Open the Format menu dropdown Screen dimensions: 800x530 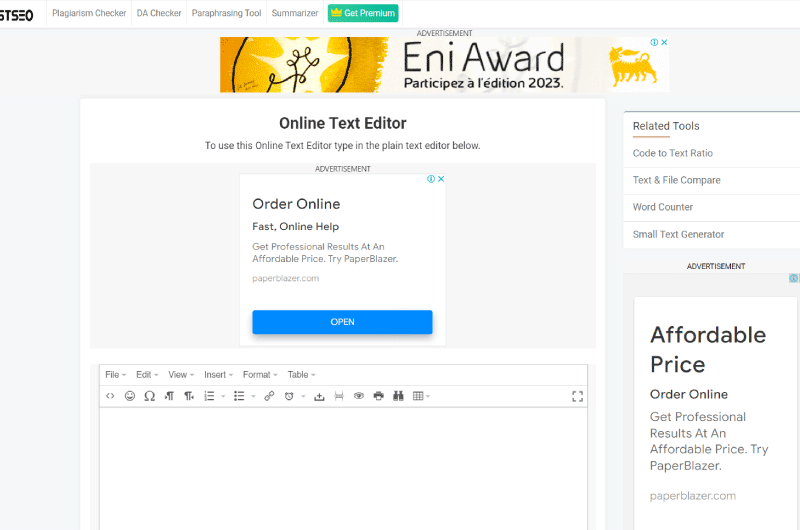tap(260, 375)
